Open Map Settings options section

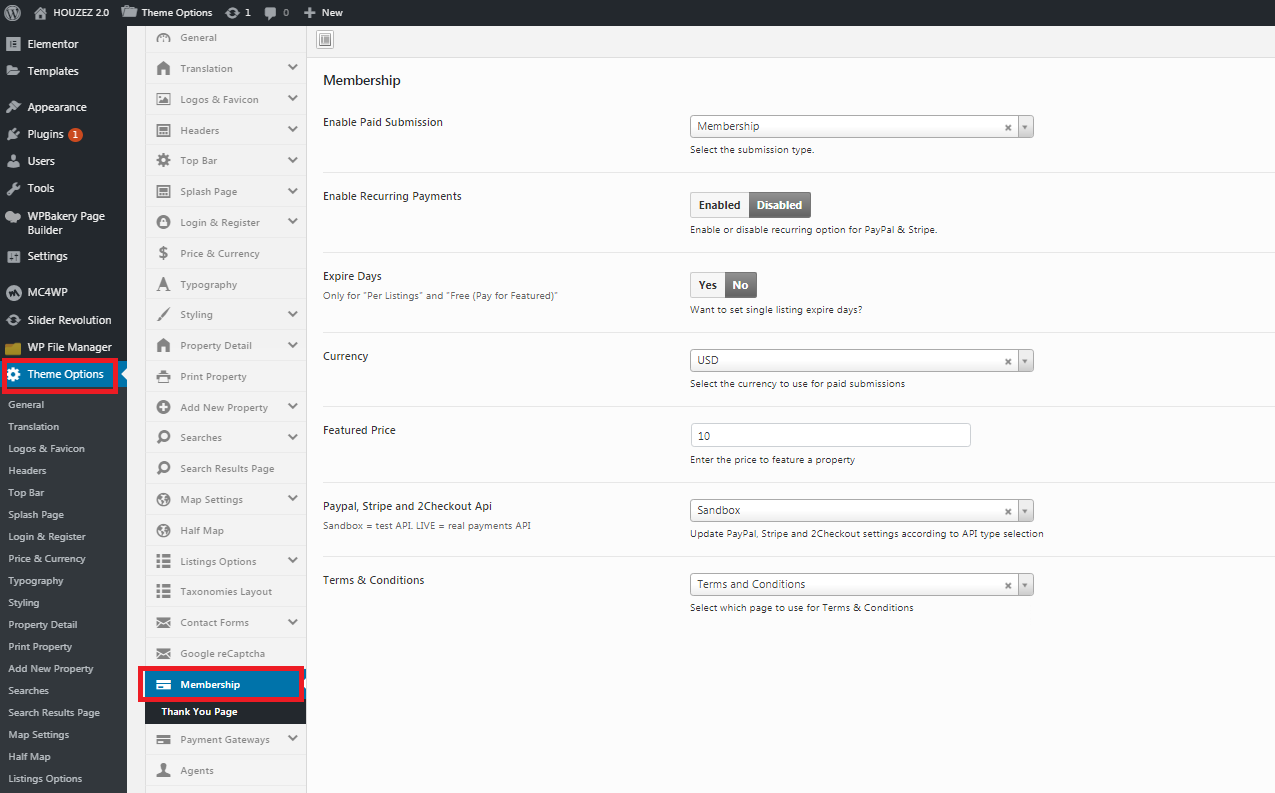pos(226,499)
